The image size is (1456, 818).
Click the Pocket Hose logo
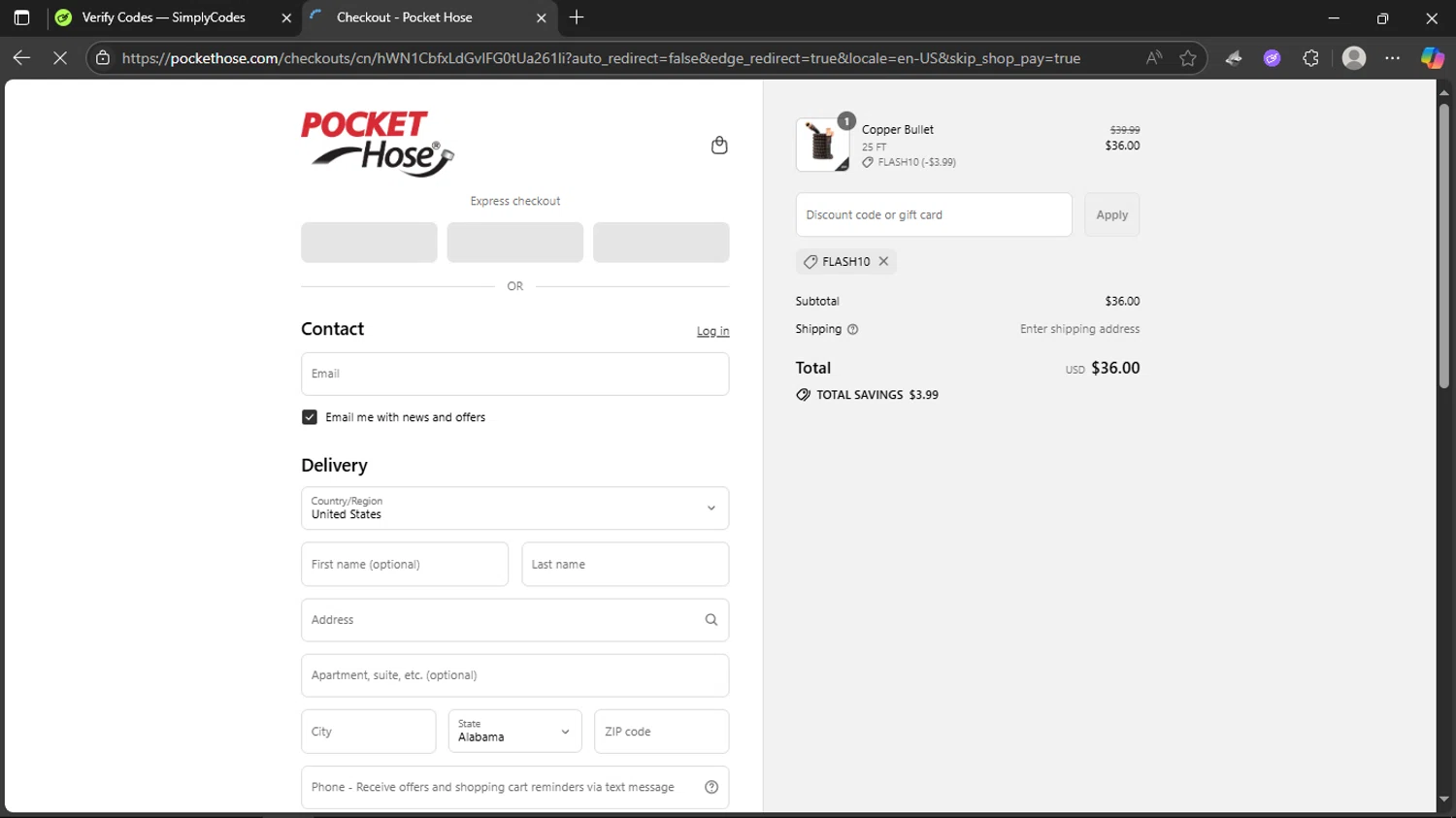[378, 144]
